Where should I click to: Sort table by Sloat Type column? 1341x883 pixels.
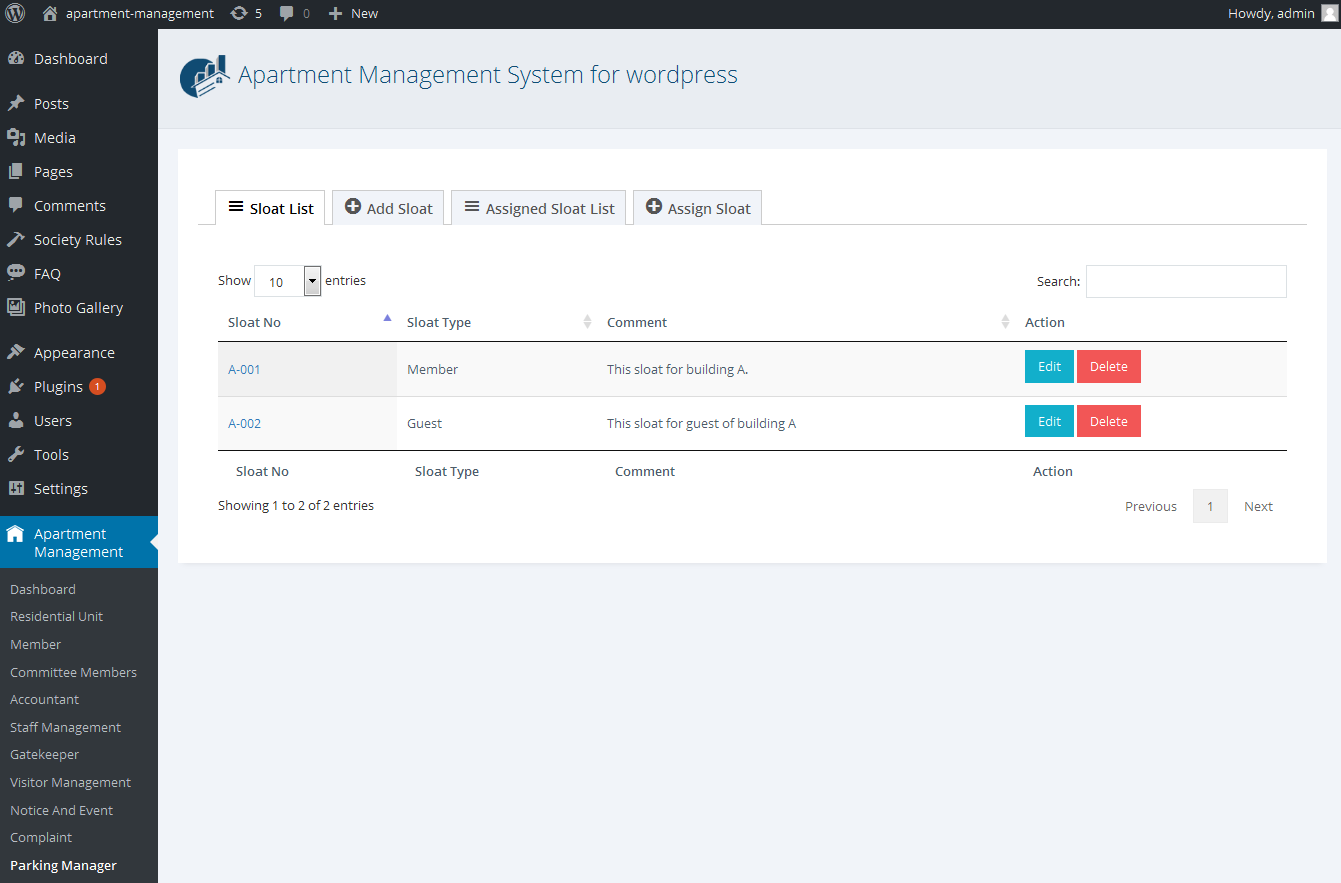497,322
